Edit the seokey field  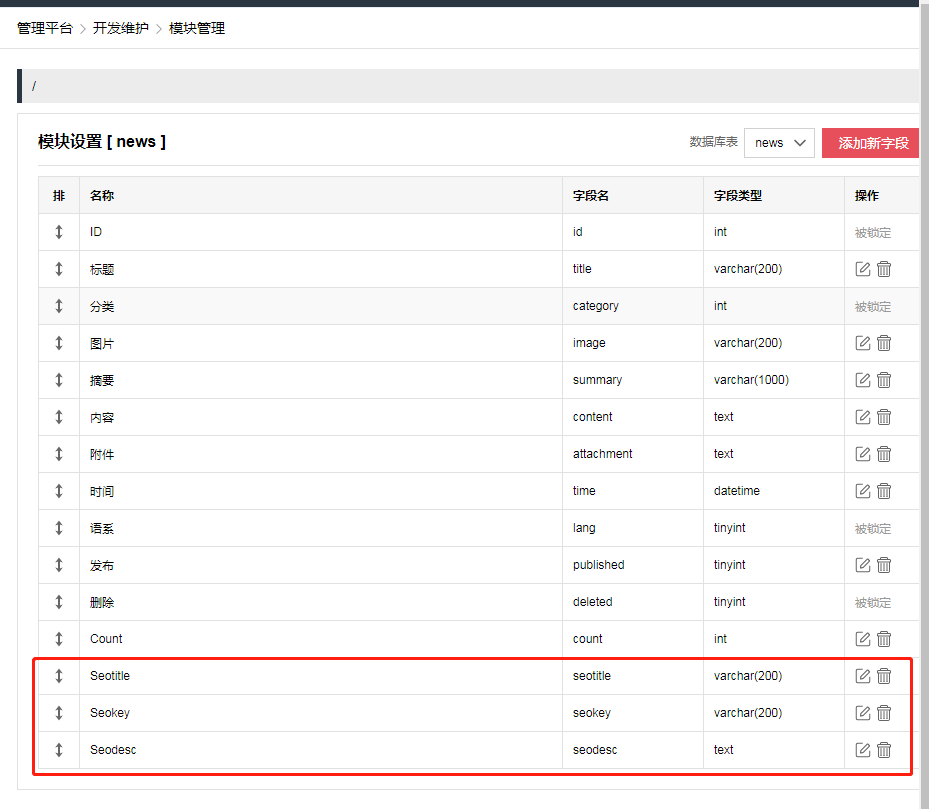(x=863, y=713)
